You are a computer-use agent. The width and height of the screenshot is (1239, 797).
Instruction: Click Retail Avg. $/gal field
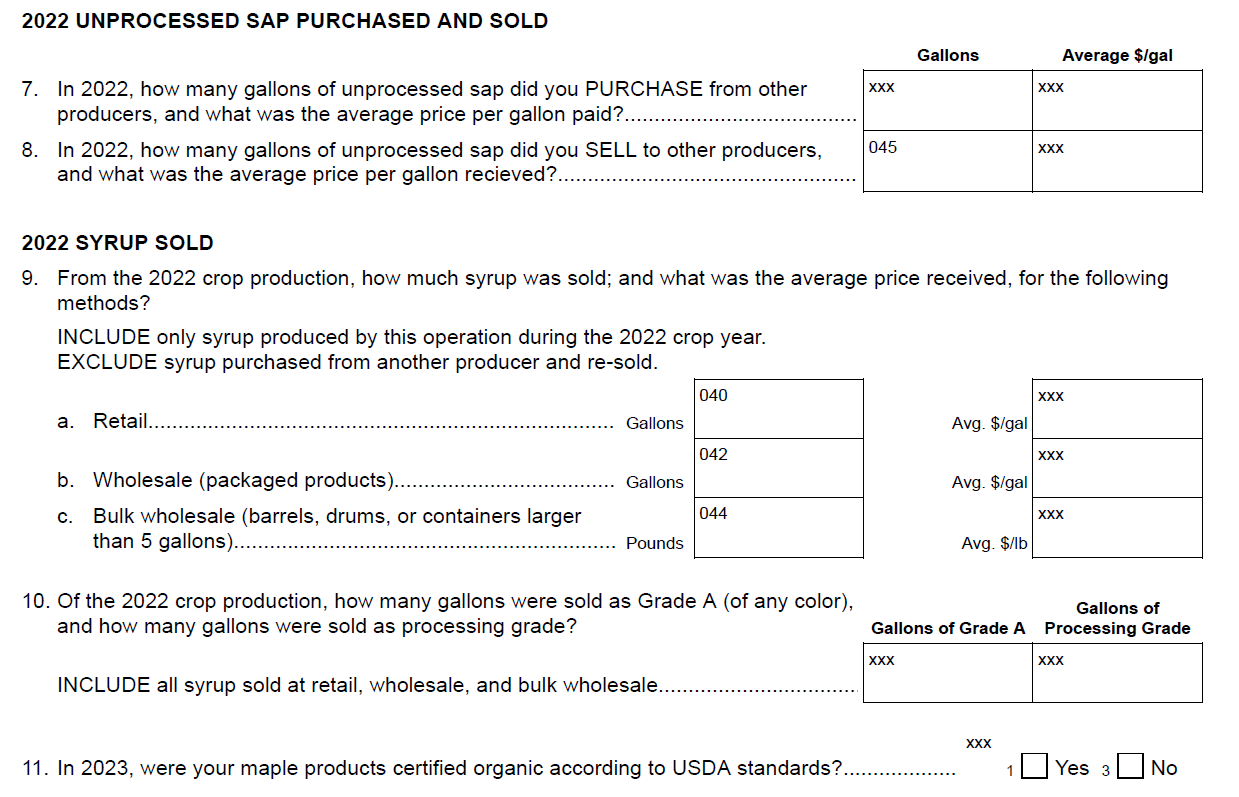pyautogui.click(x=1117, y=409)
